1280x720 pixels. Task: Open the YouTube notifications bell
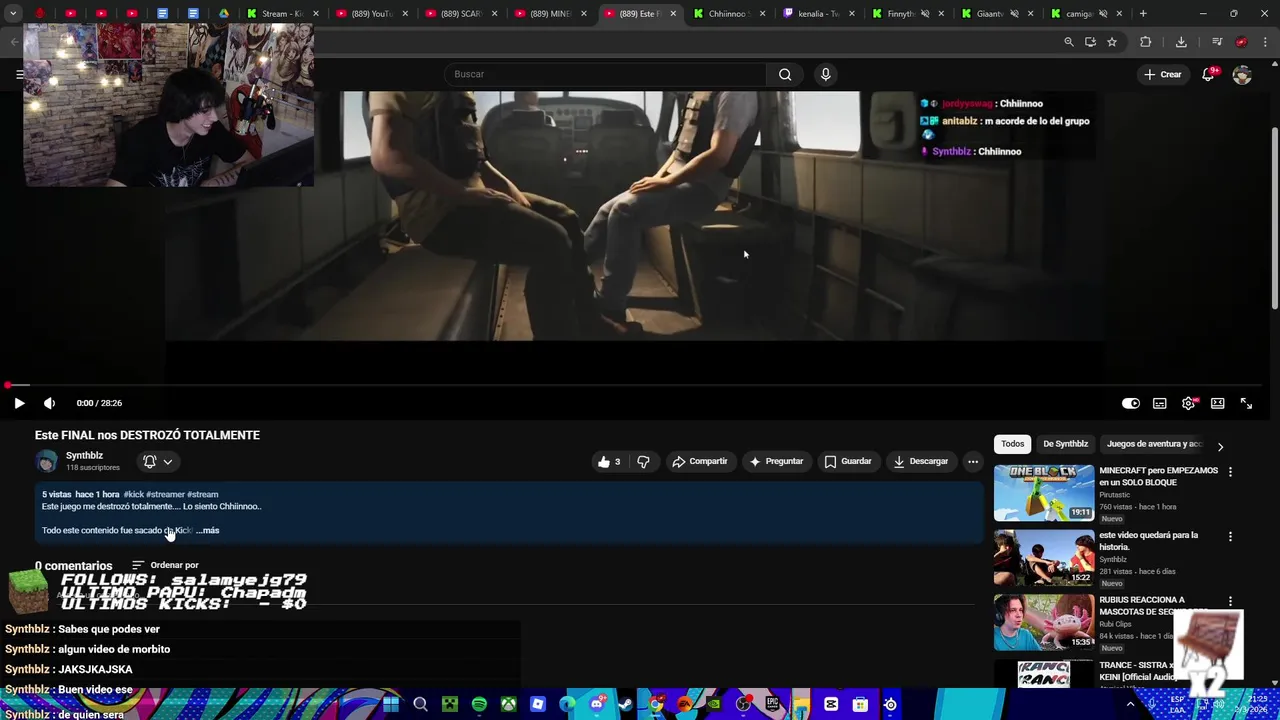pyautogui.click(x=1209, y=74)
